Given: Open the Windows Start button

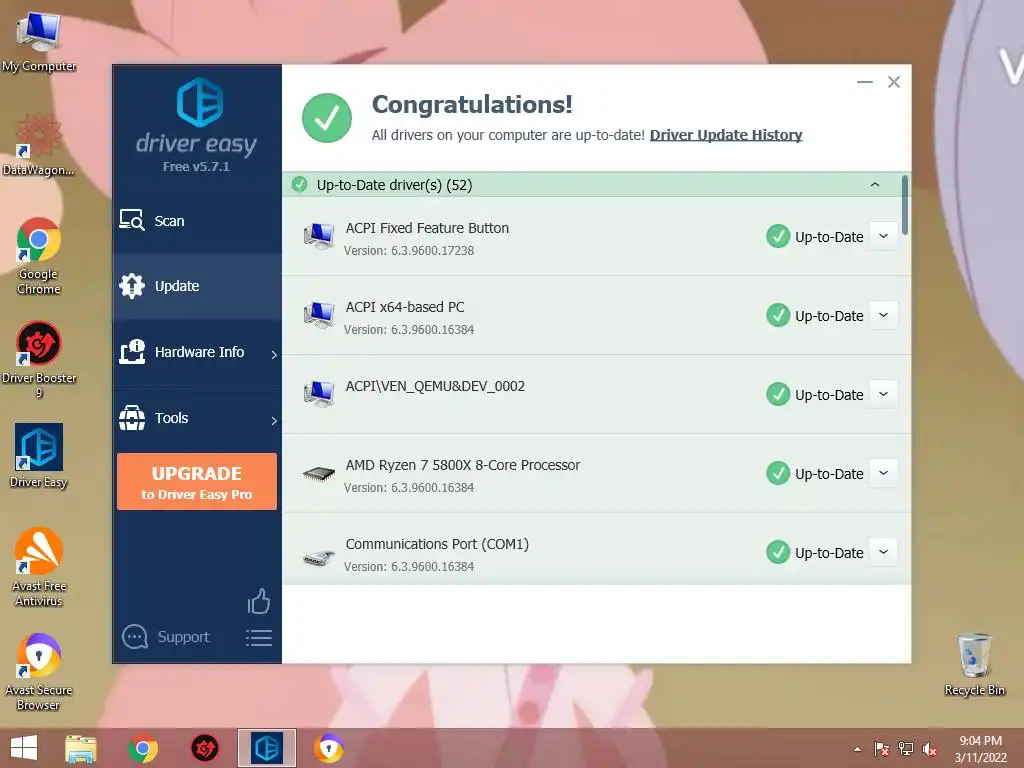Looking at the screenshot, I should [x=24, y=748].
